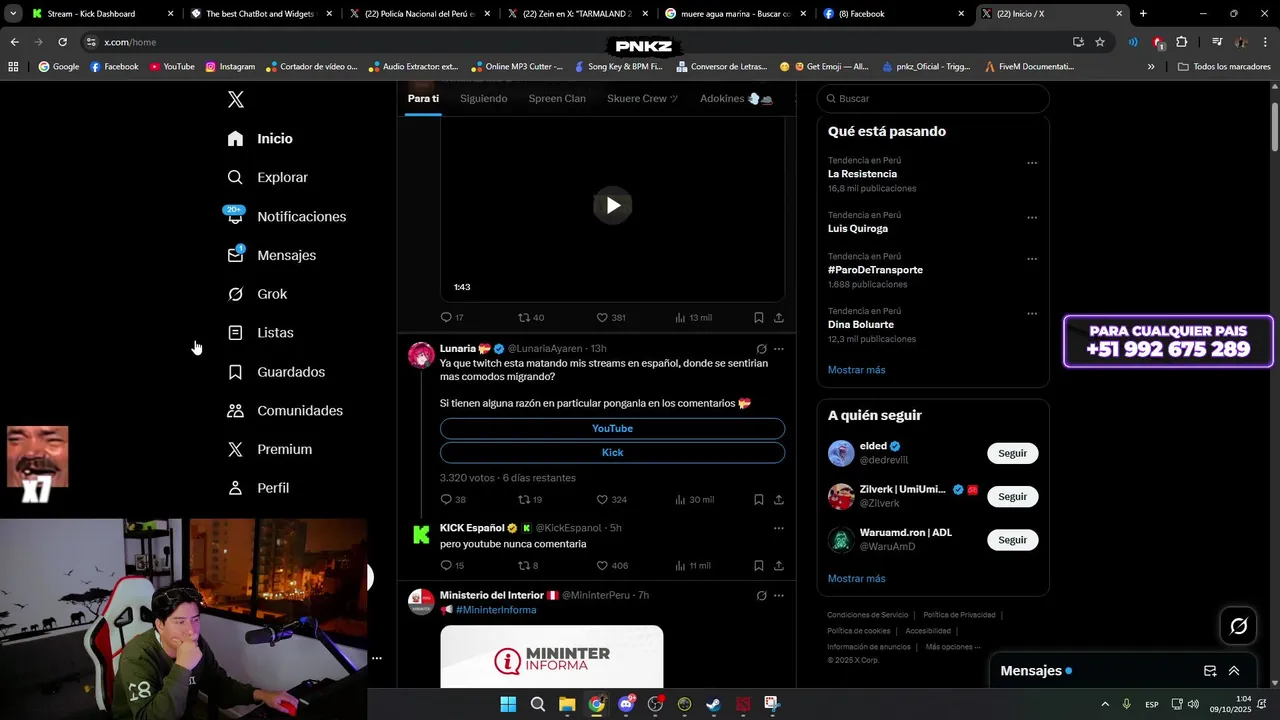Repost Lunaria's post with 19 reposts
Image resolution: width=1280 pixels, height=720 pixels.
(x=530, y=500)
